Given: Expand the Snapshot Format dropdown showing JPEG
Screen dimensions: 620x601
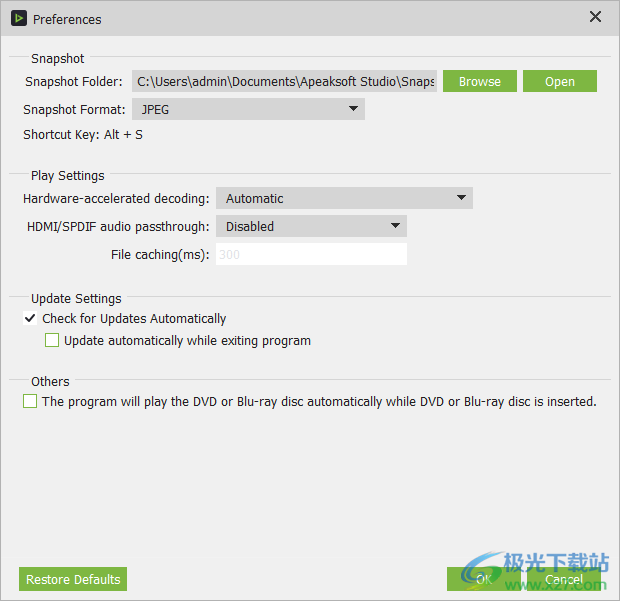Looking at the screenshot, I should click(248, 109).
